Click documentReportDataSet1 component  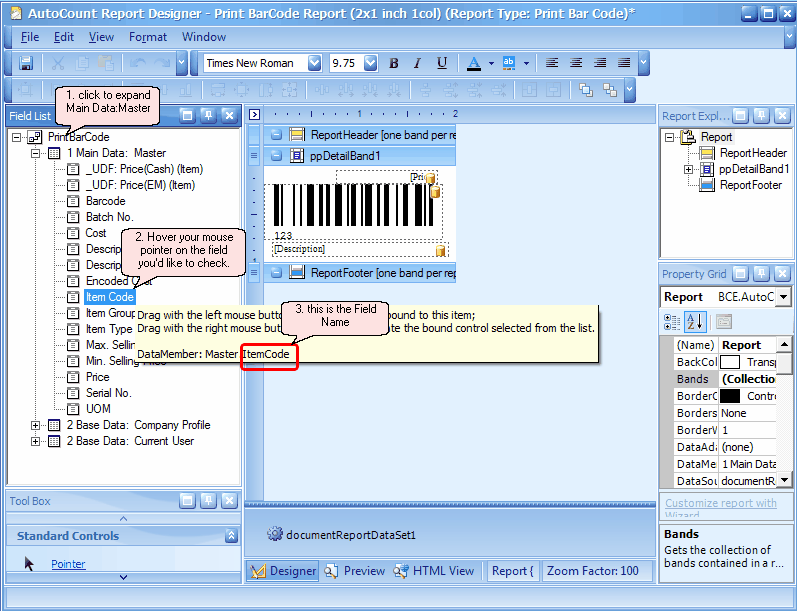point(342,535)
